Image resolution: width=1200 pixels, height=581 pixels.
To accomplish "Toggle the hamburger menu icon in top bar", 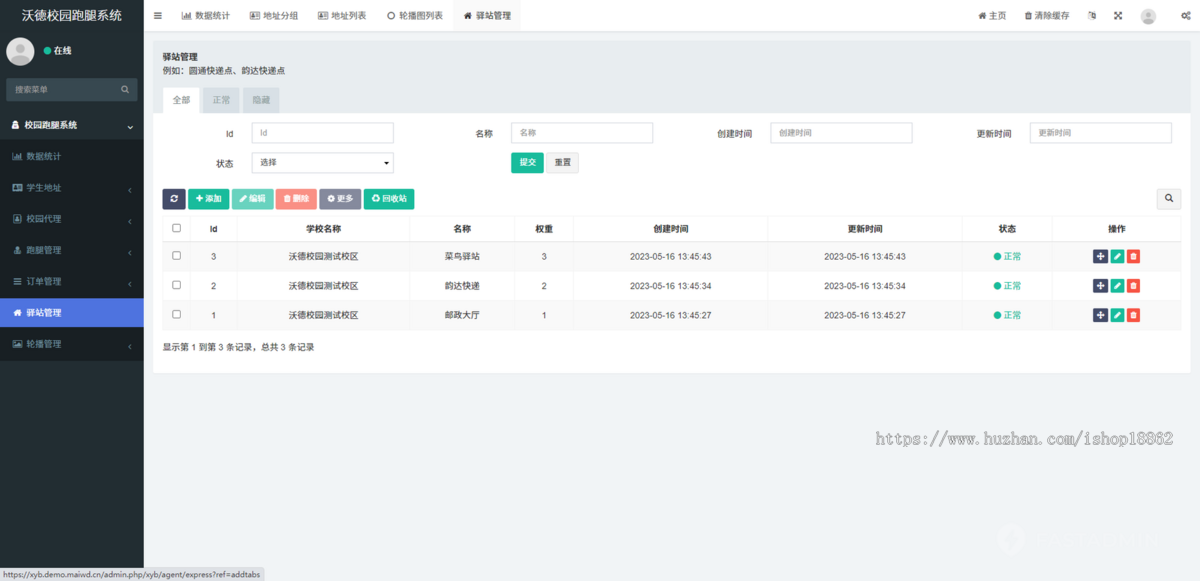I will click(x=158, y=16).
